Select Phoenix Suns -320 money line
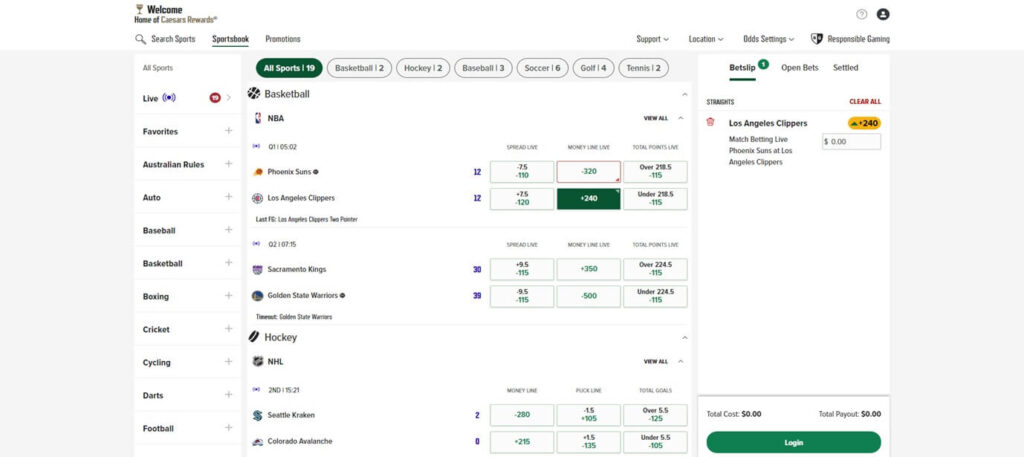 [588, 172]
